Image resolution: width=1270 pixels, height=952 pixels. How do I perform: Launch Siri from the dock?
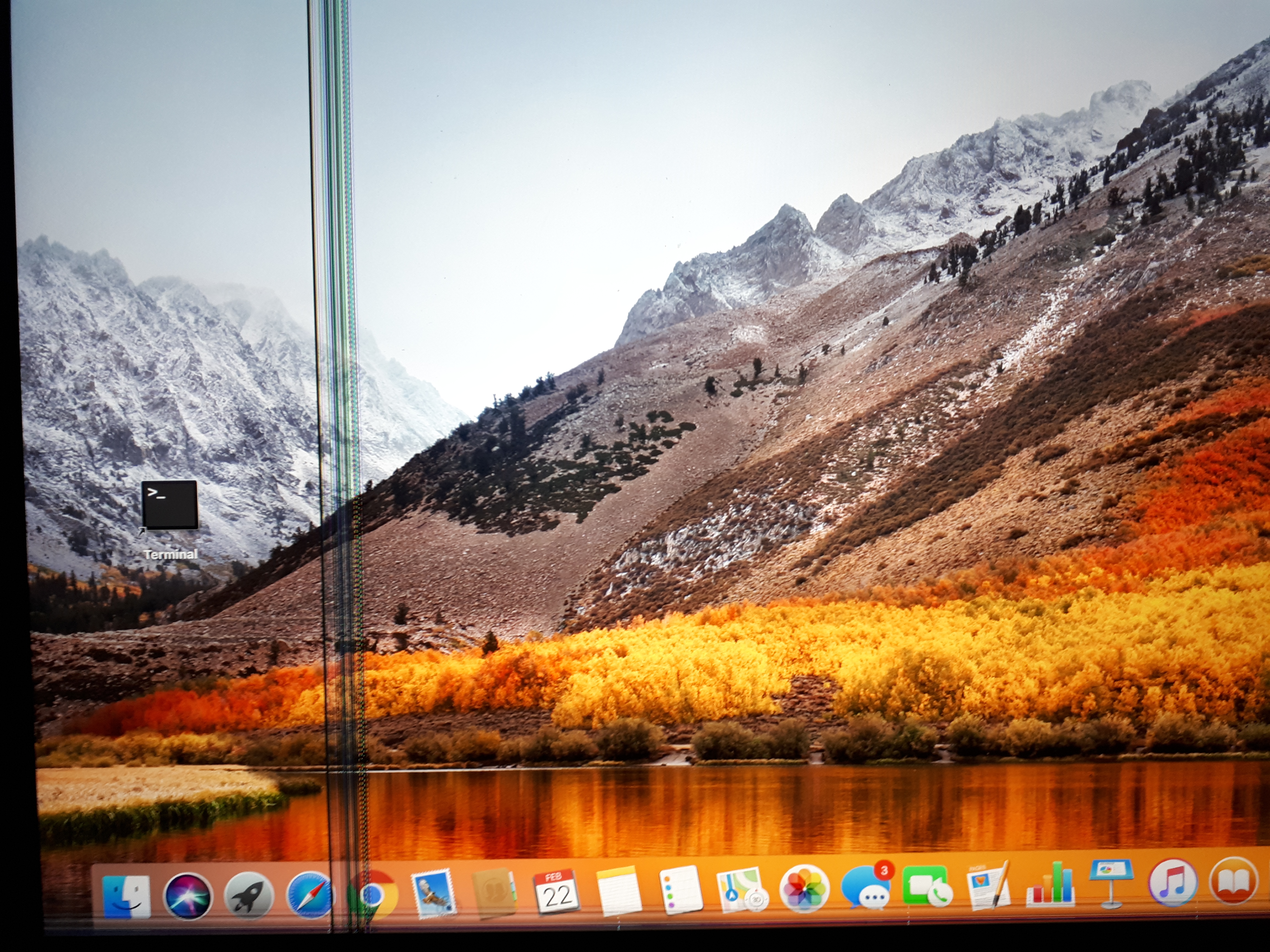tap(187, 896)
